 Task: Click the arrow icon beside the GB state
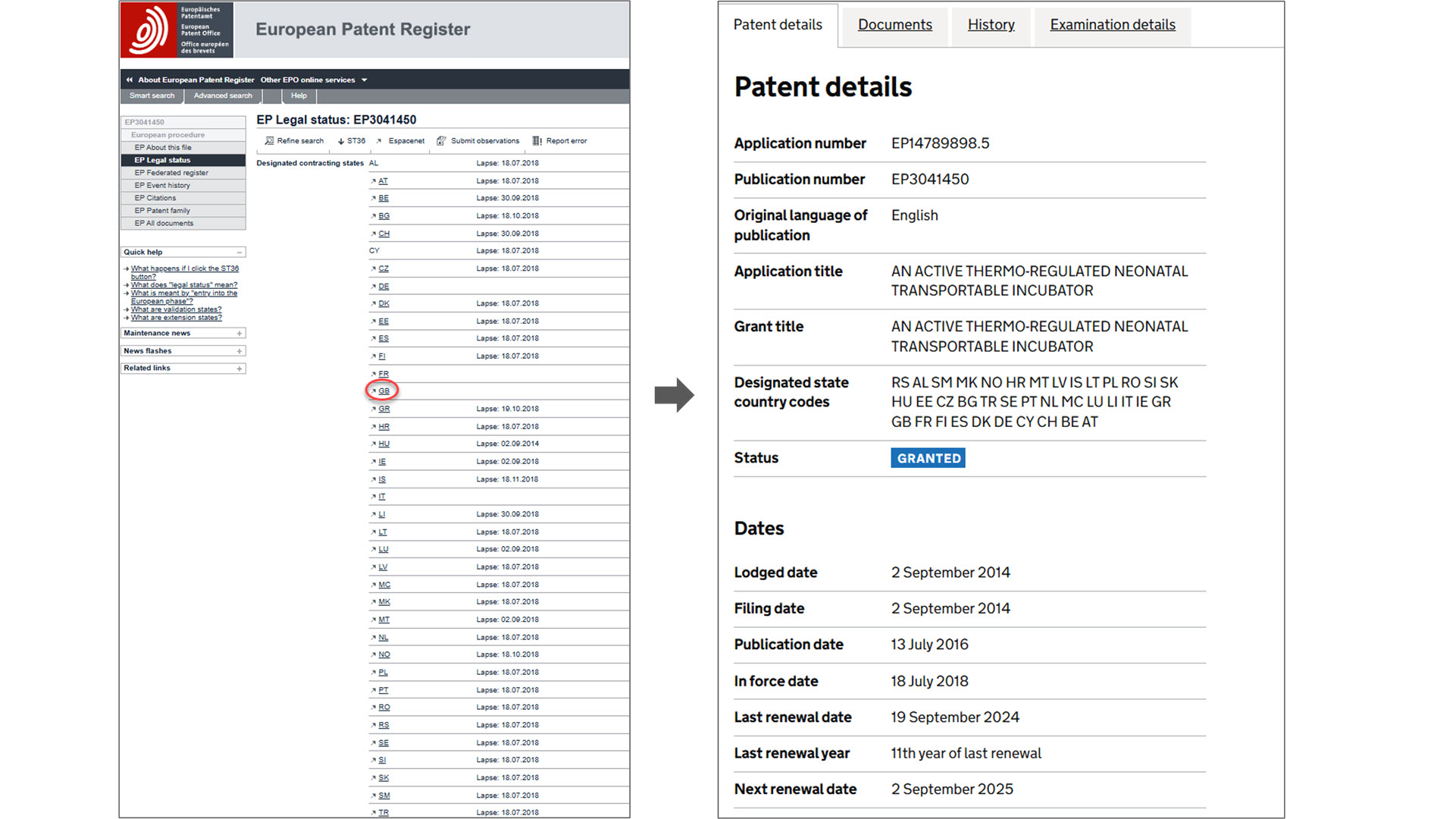(374, 391)
